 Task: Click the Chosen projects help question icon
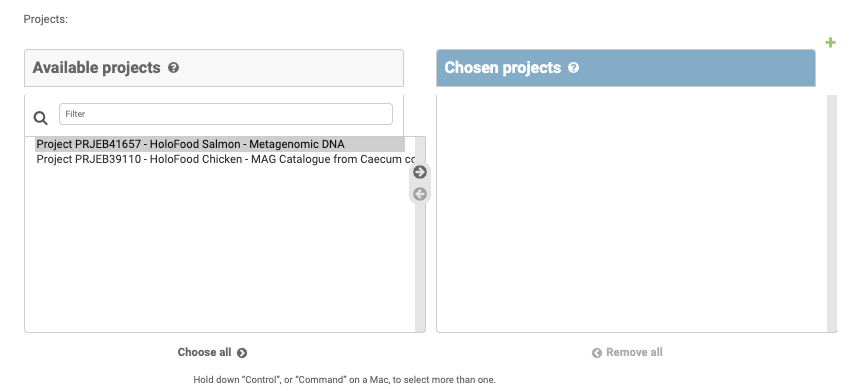[573, 68]
